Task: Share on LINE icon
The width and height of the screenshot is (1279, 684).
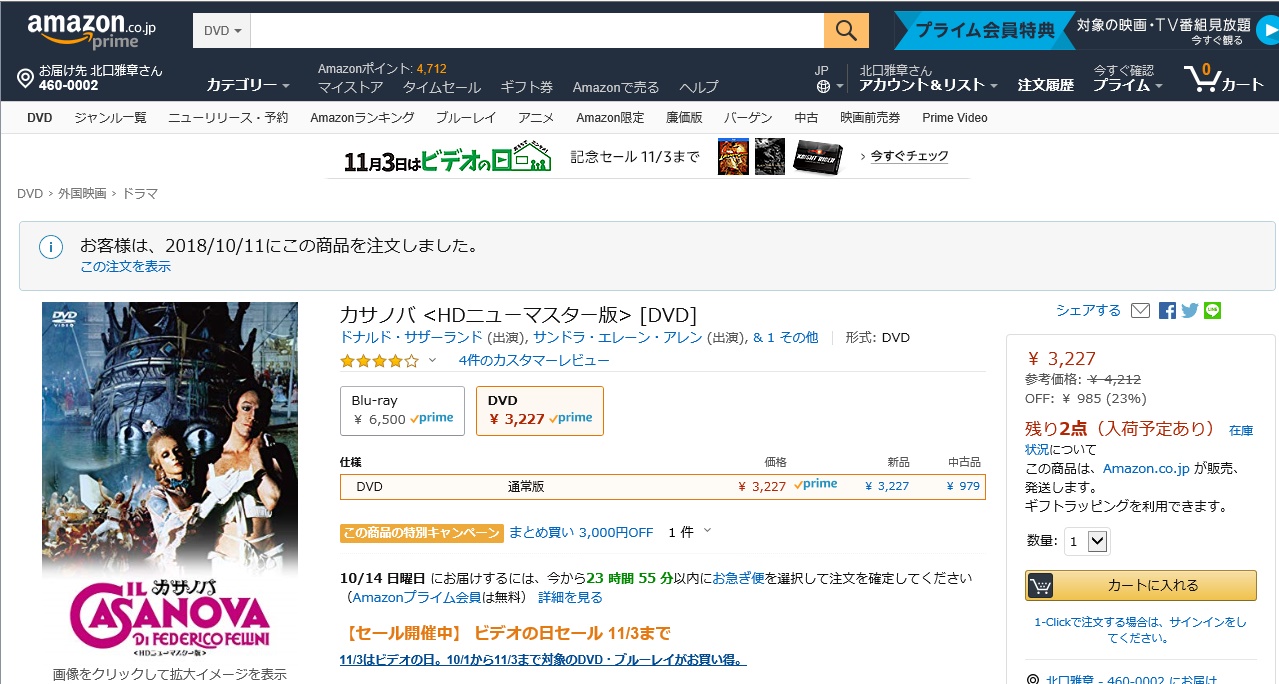Action: tap(1213, 310)
